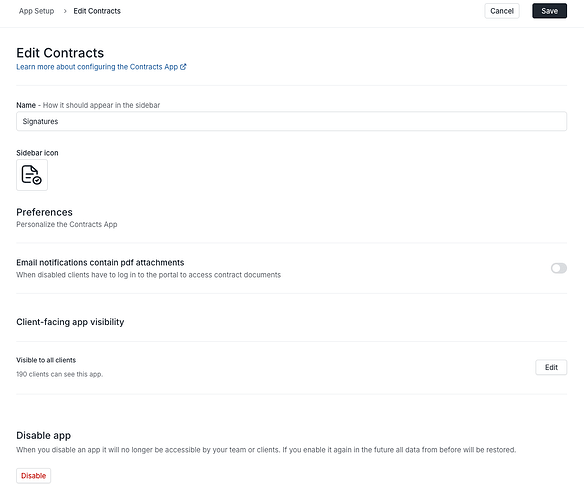584x500 pixels.
Task: Click the Sidebar icon label
Action: click(x=37, y=153)
